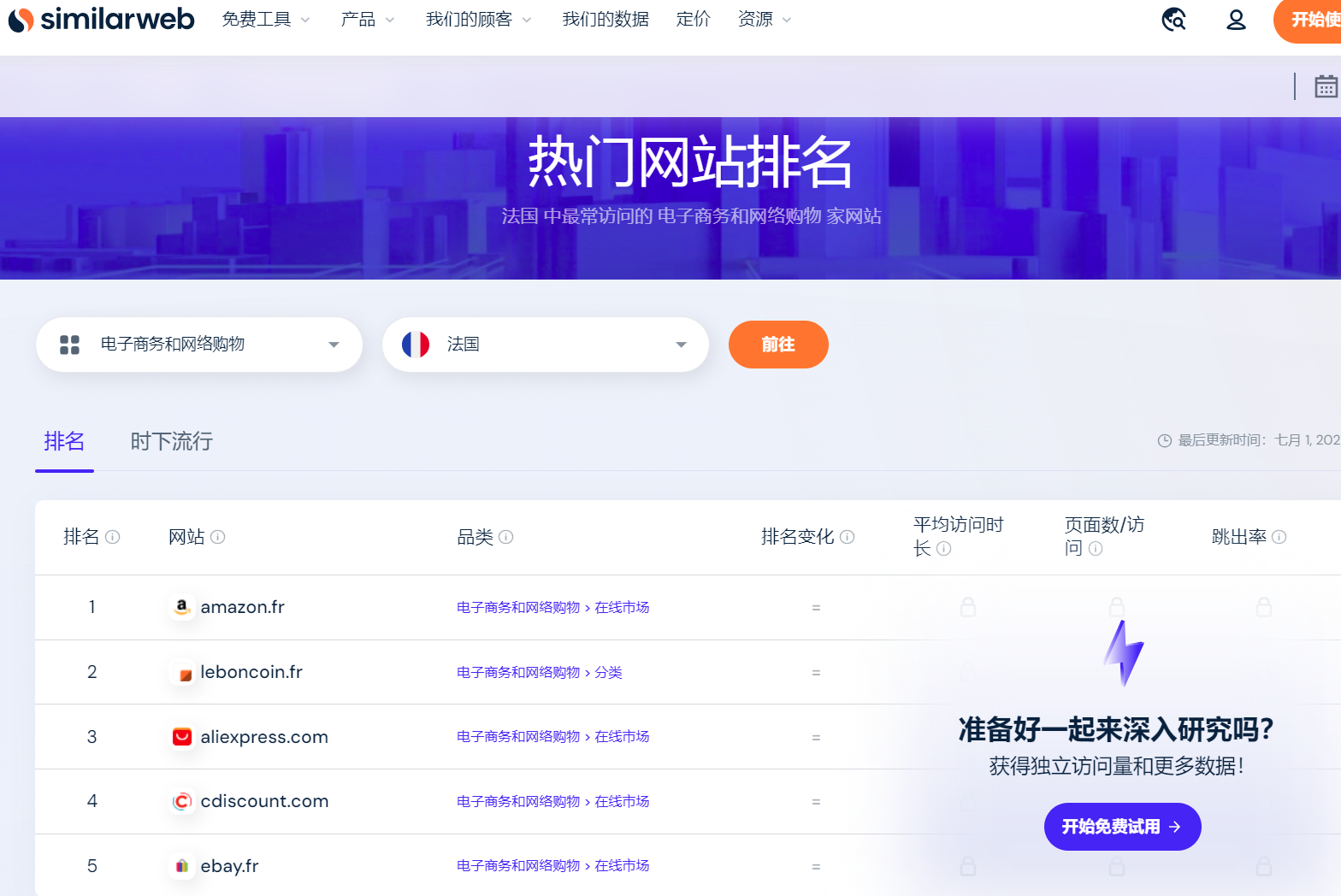The width and height of the screenshot is (1341, 896).
Task: Click the cdiscount.com favicon
Action: (182, 801)
